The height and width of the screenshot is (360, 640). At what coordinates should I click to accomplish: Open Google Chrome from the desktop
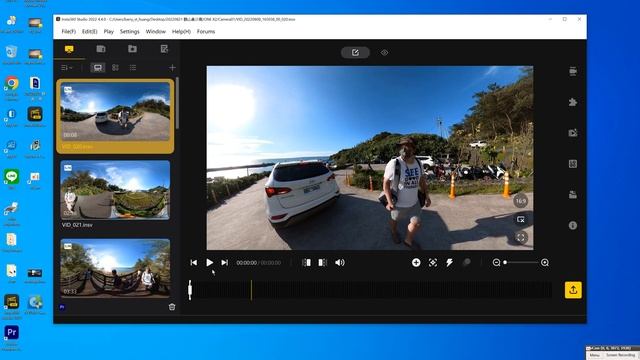11,83
